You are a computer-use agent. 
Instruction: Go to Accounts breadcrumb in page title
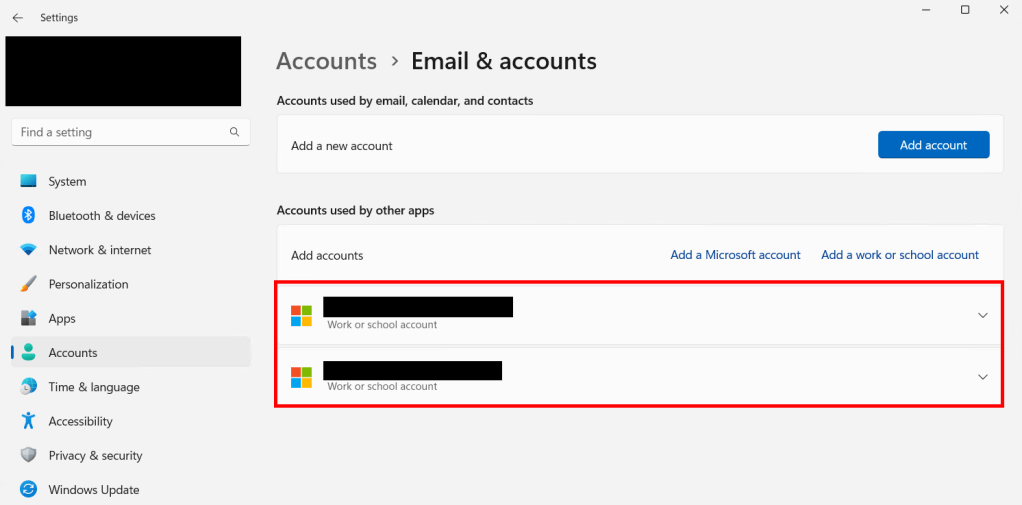[326, 61]
